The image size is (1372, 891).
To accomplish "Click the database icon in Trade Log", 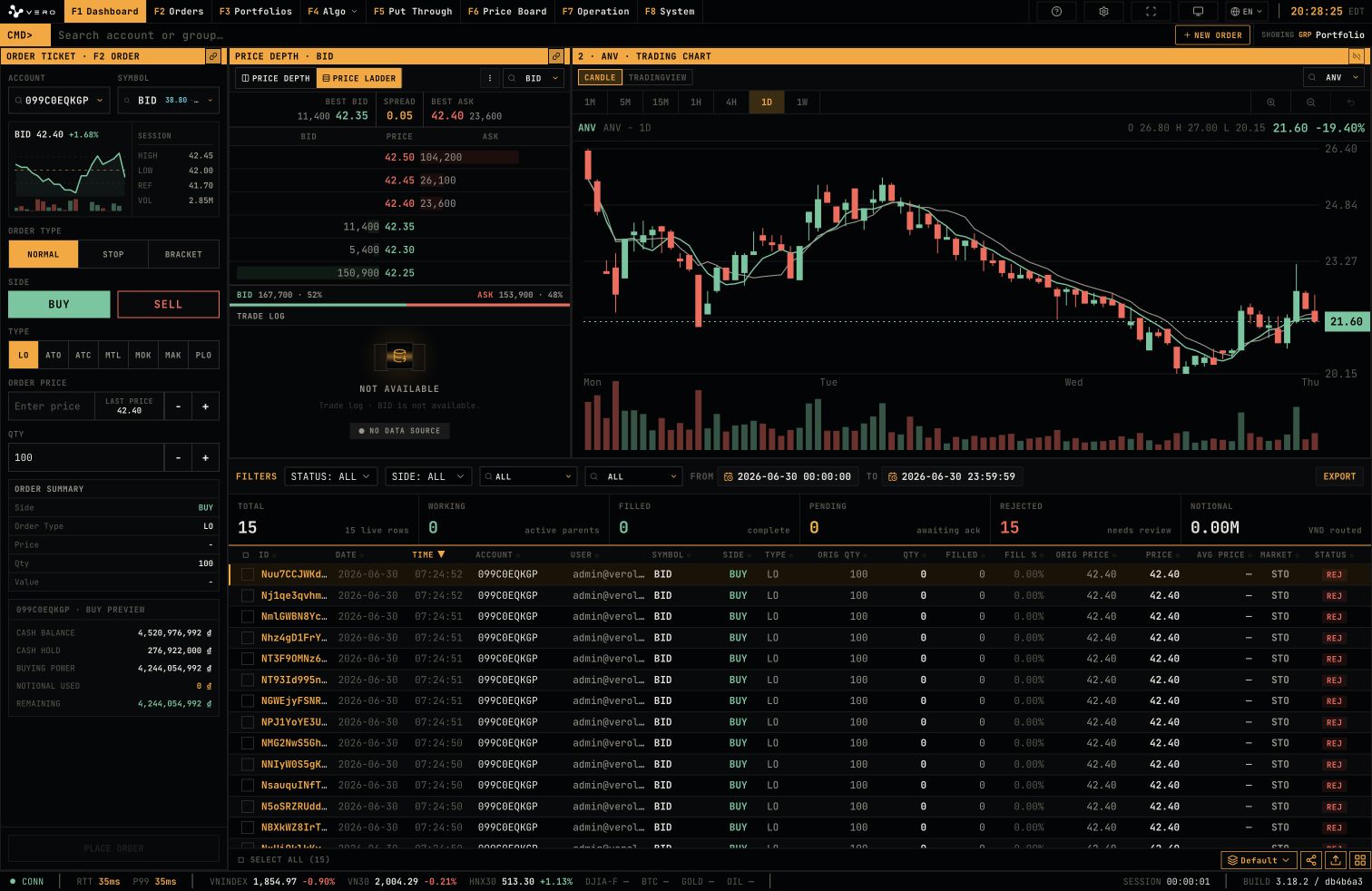I will coord(398,357).
